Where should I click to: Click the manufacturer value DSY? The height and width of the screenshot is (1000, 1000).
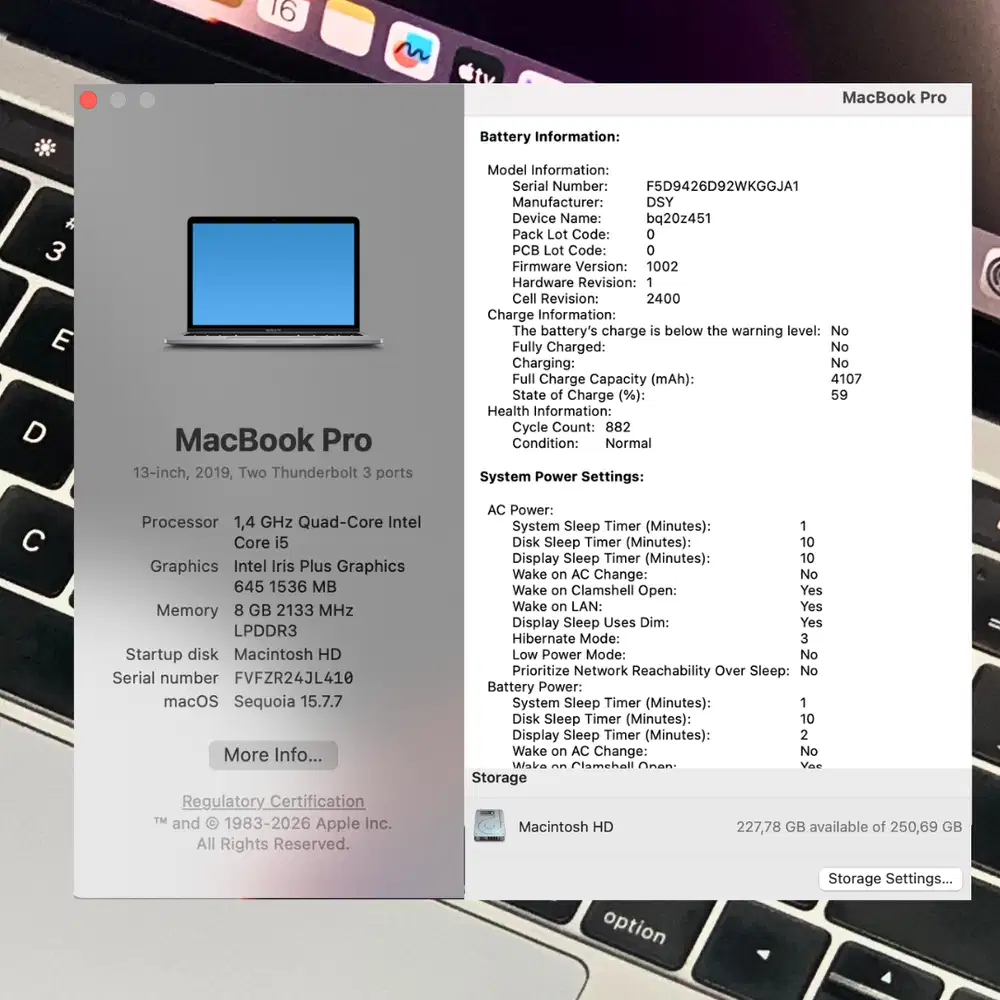point(659,202)
